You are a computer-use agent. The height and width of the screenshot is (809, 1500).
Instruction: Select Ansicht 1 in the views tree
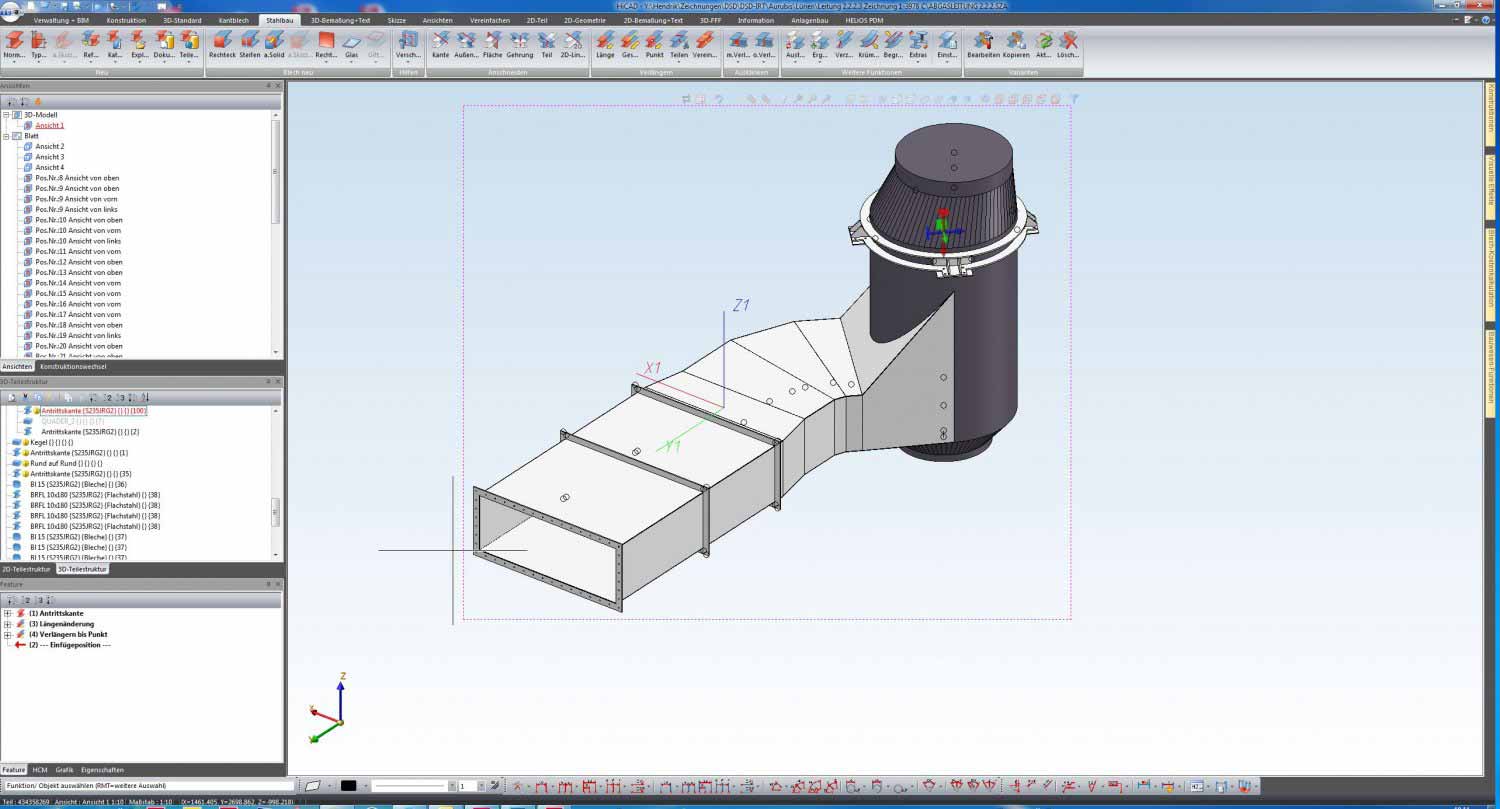coord(50,125)
